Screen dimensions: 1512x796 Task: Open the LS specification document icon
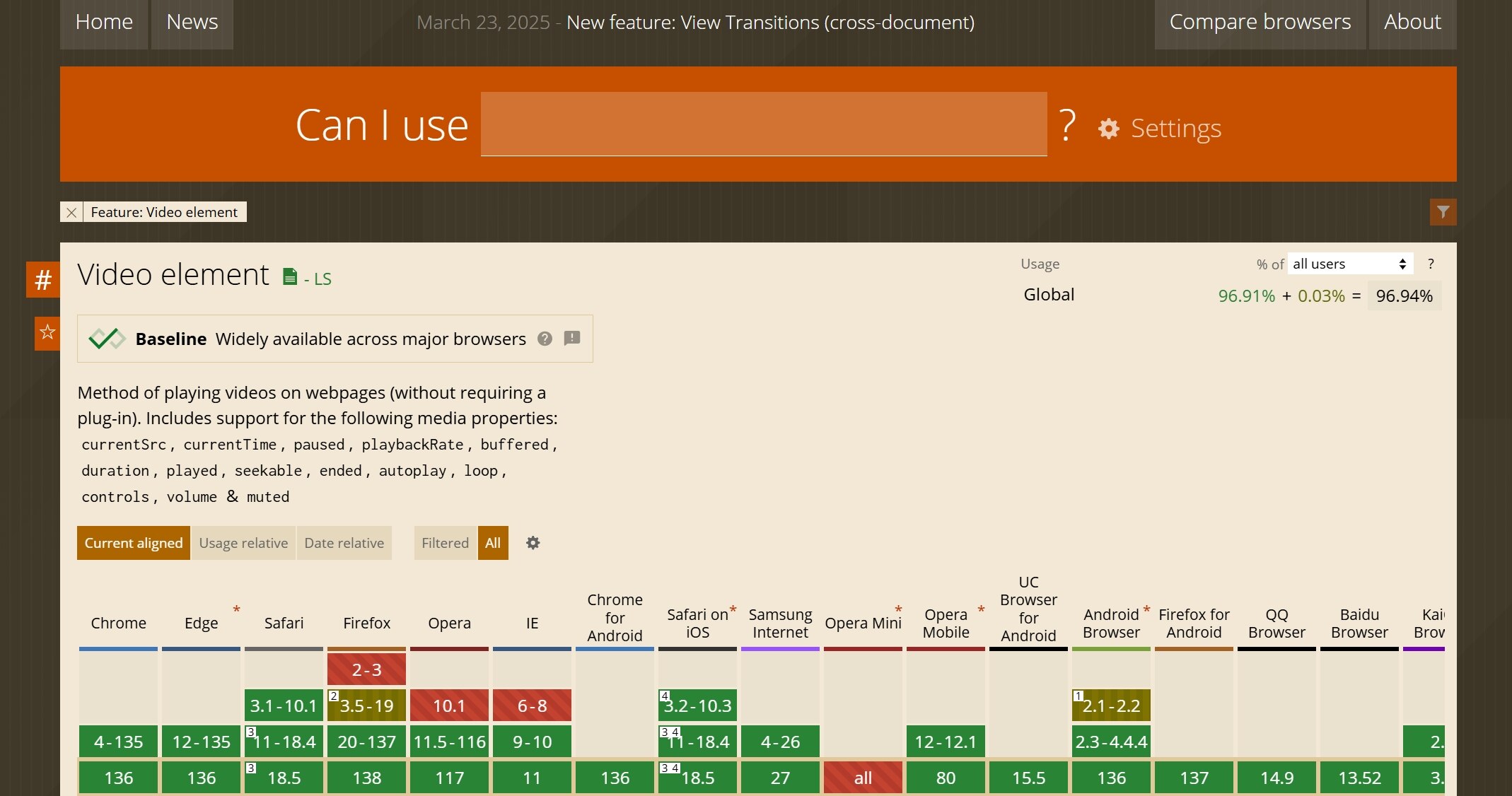coord(290,277)
